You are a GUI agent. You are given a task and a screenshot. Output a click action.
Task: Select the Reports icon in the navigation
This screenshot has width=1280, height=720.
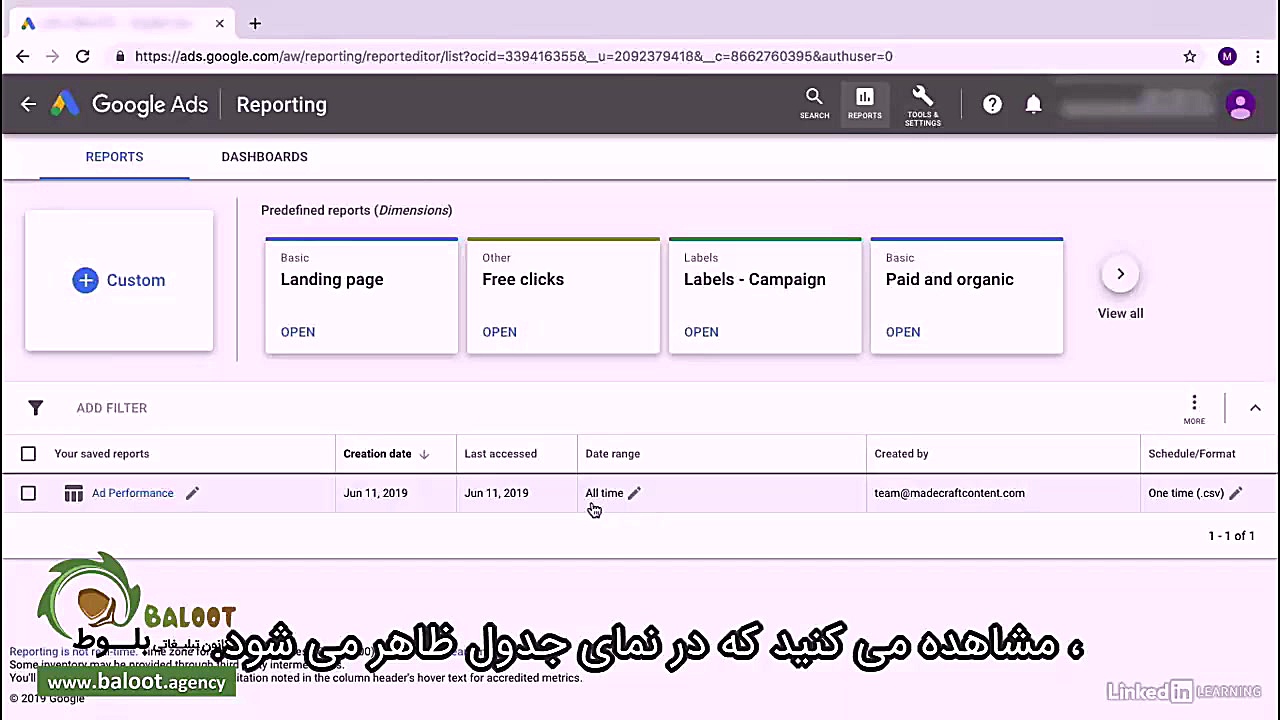coord(864,104)
